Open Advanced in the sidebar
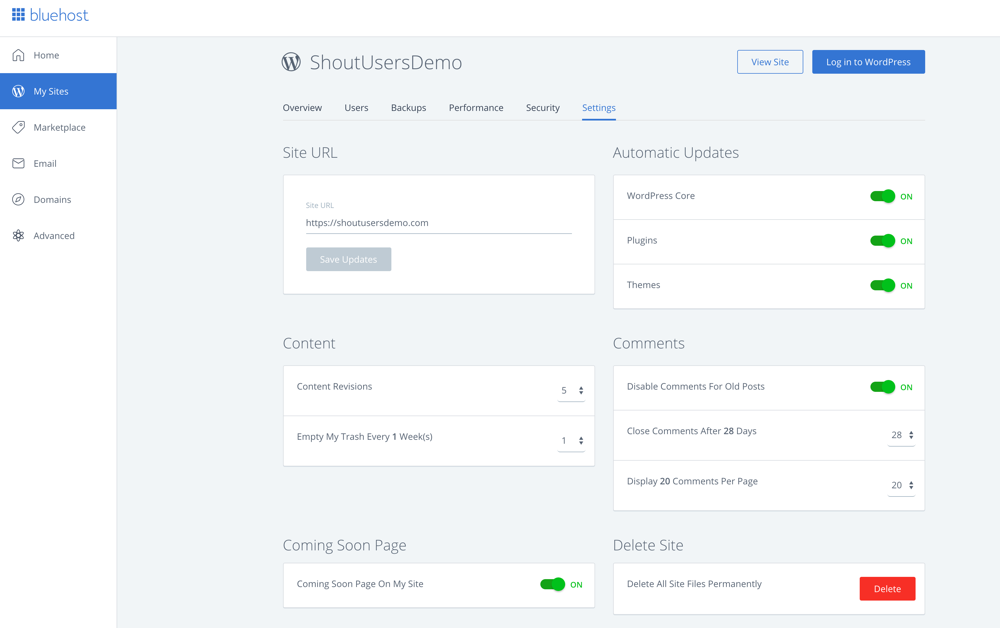The image size is (1000, 628). pyautogui.click(x=58, y=235)
